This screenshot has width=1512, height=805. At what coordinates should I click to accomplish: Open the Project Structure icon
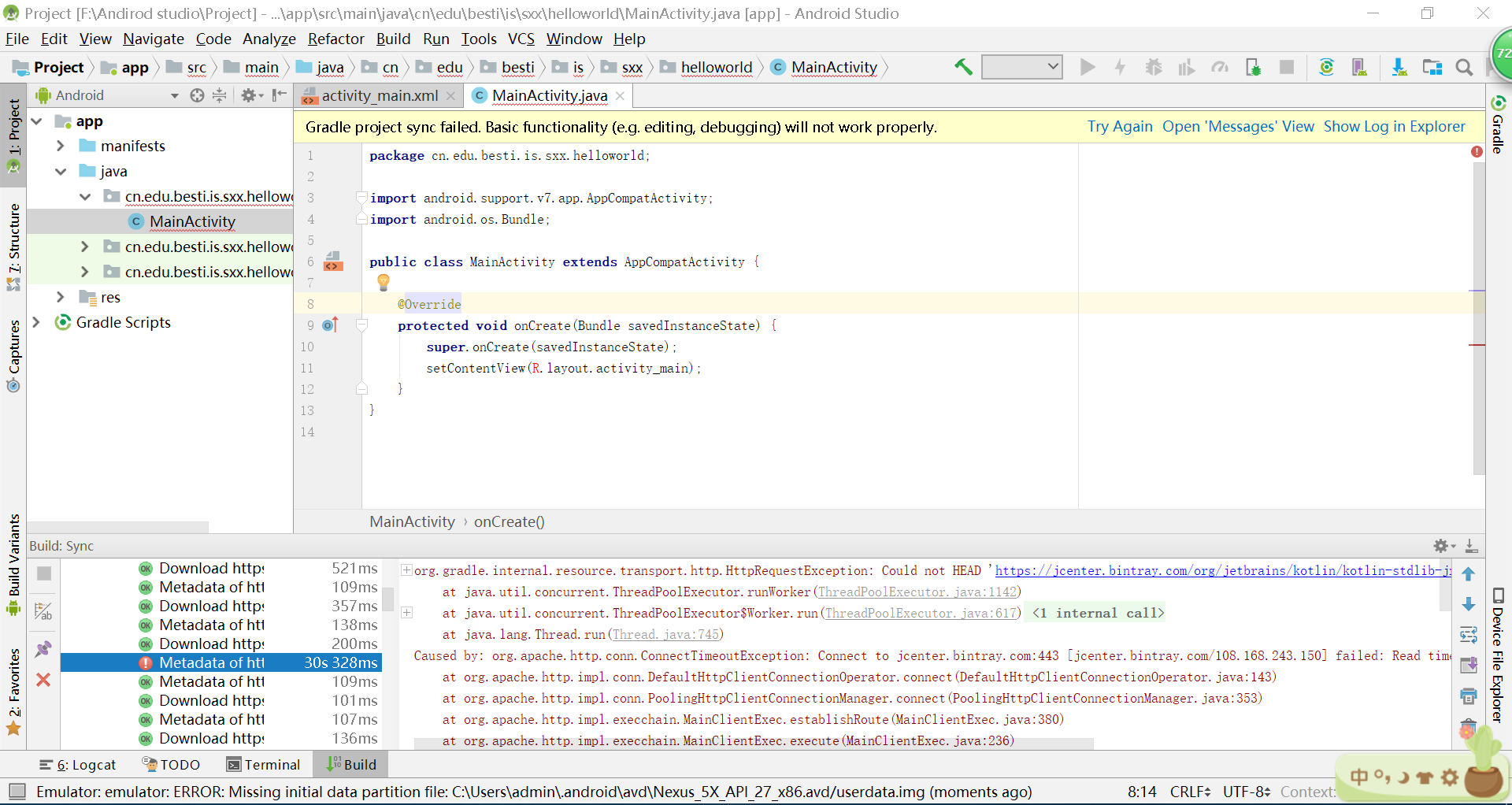pyautogui.click(x=1432, y=68)
